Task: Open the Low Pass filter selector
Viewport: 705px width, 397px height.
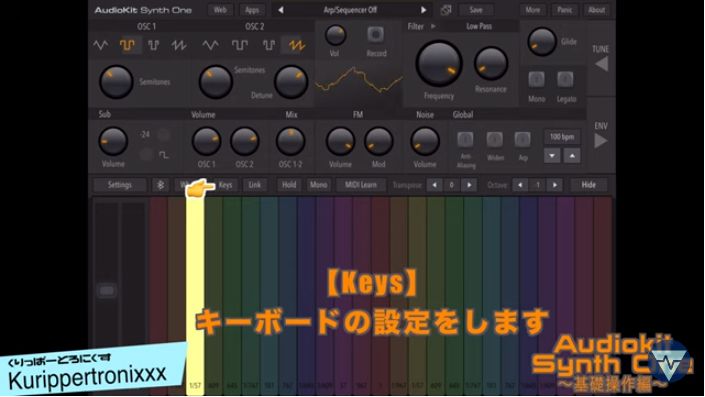Action: click(x=479, y=26)
